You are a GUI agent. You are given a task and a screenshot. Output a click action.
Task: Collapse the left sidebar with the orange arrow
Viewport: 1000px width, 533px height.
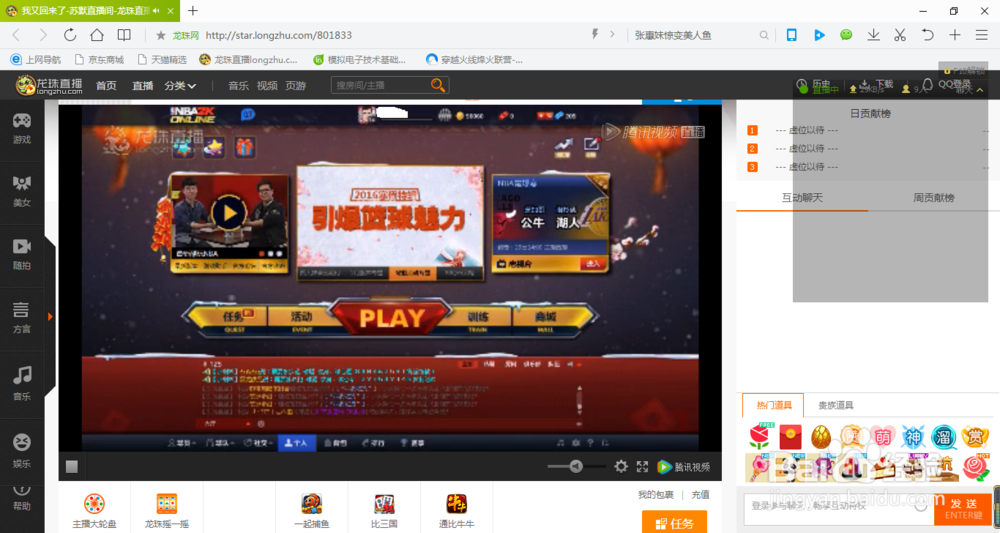coord(50,317)
